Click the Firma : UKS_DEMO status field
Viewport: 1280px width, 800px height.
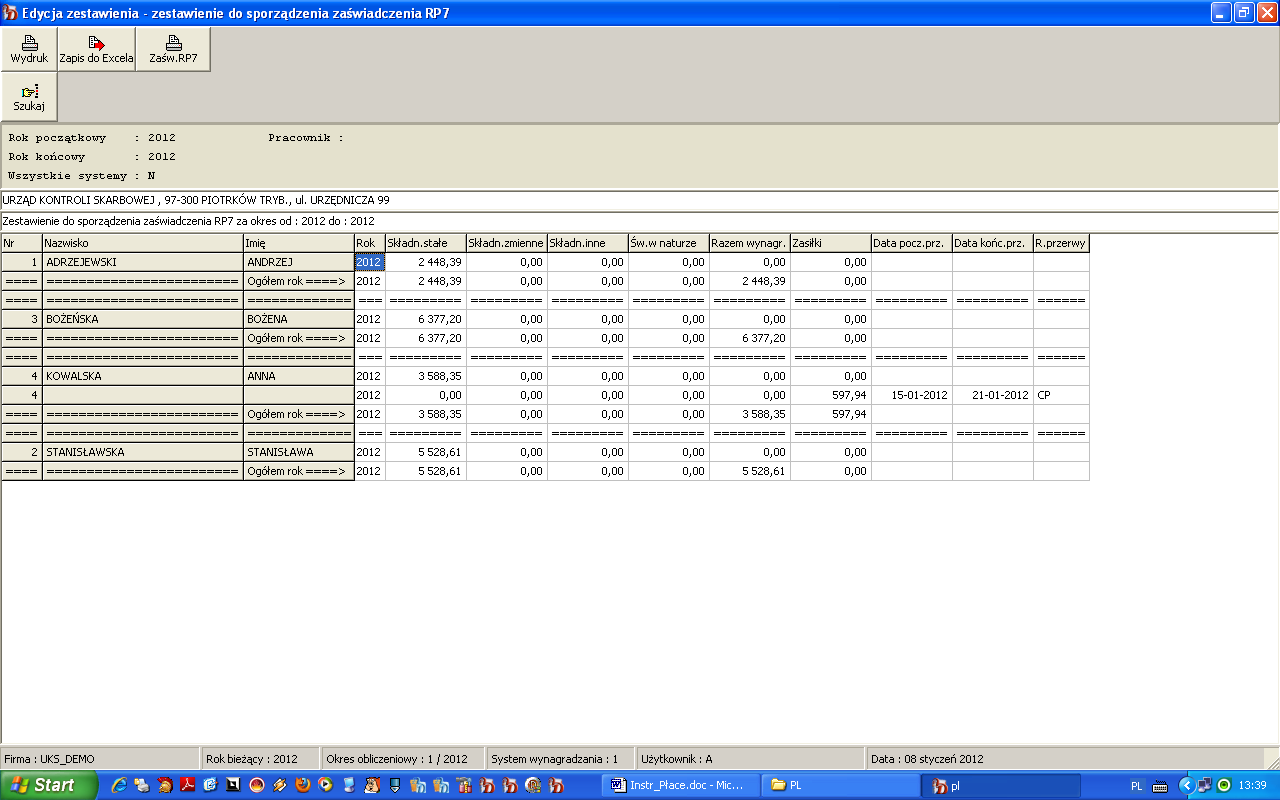pyautogui.click(x=100, y=759)
